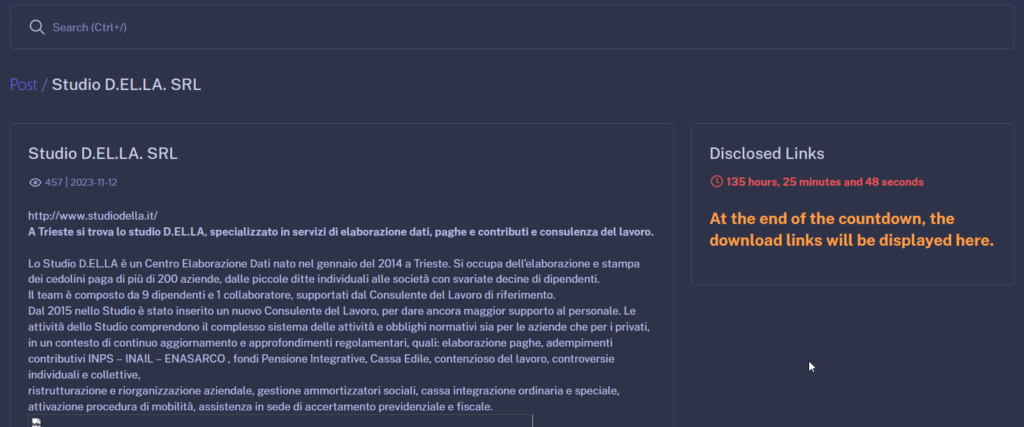1024x427 pixels.
Task: Click the broken image icon below the text
Action: click(x=36, y=422)
